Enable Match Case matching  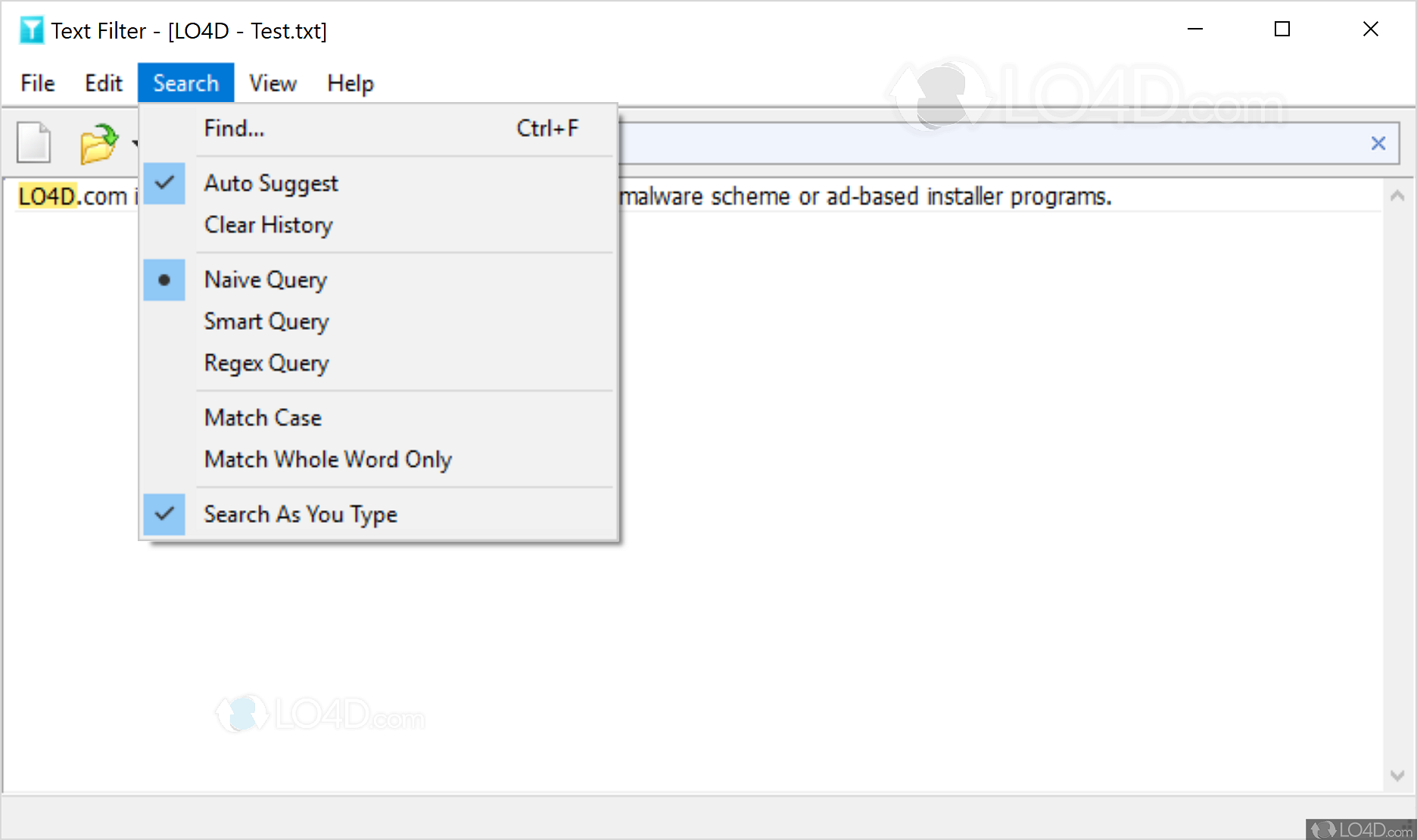pos(262,417)
